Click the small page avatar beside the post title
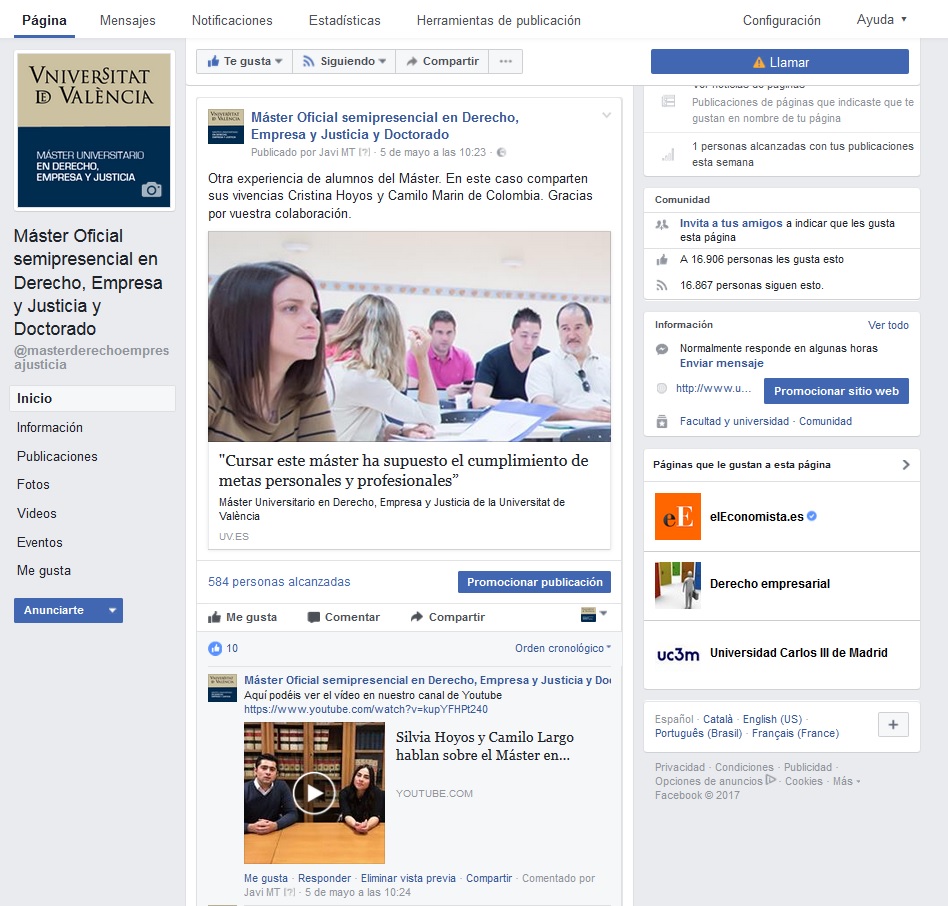This screenshot has width=948, height=906. click(x=226, y=126)
